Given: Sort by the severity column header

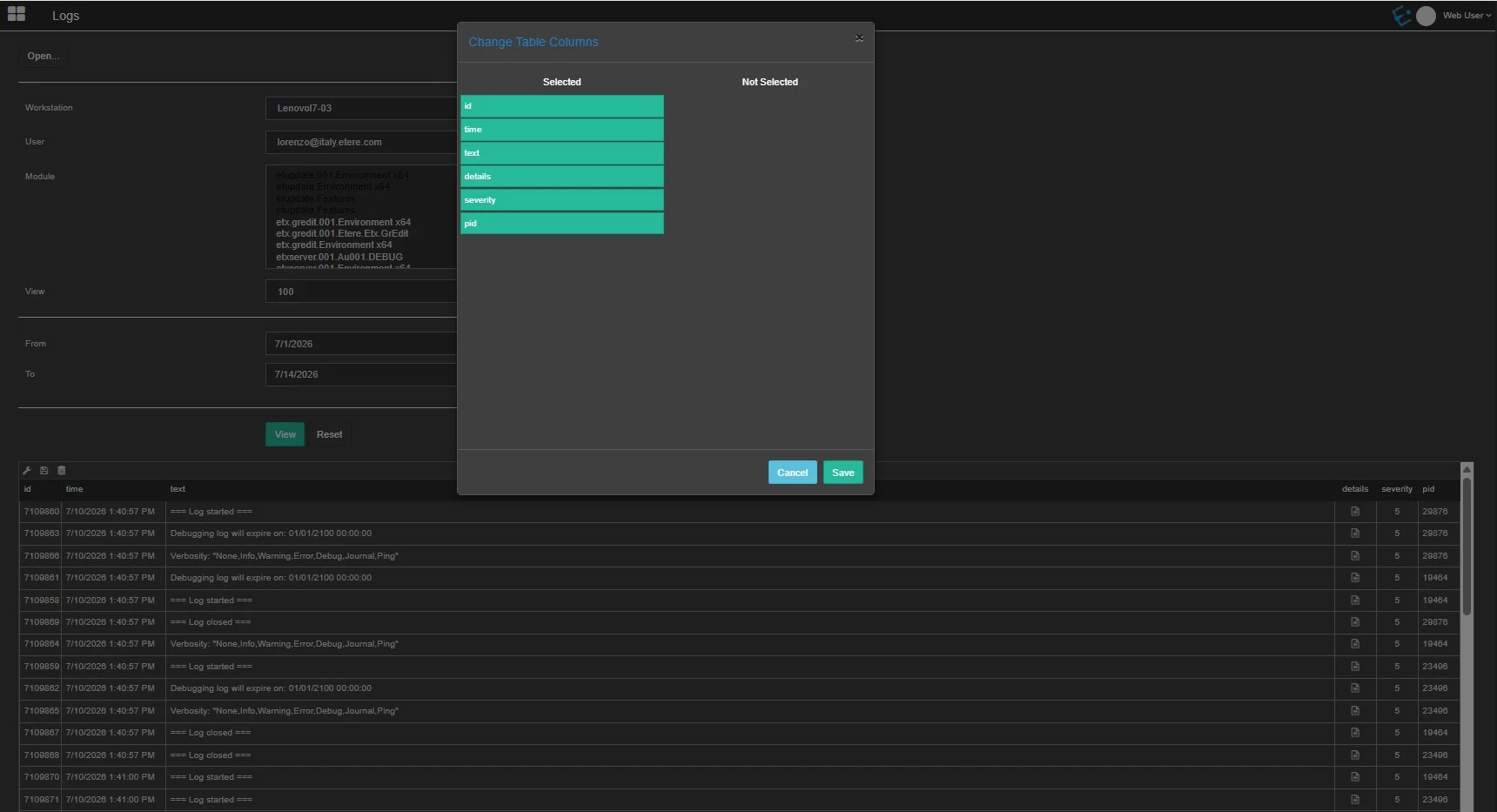Looking at the screenshot, I should pyautogui.click(x=1397, y=489).
